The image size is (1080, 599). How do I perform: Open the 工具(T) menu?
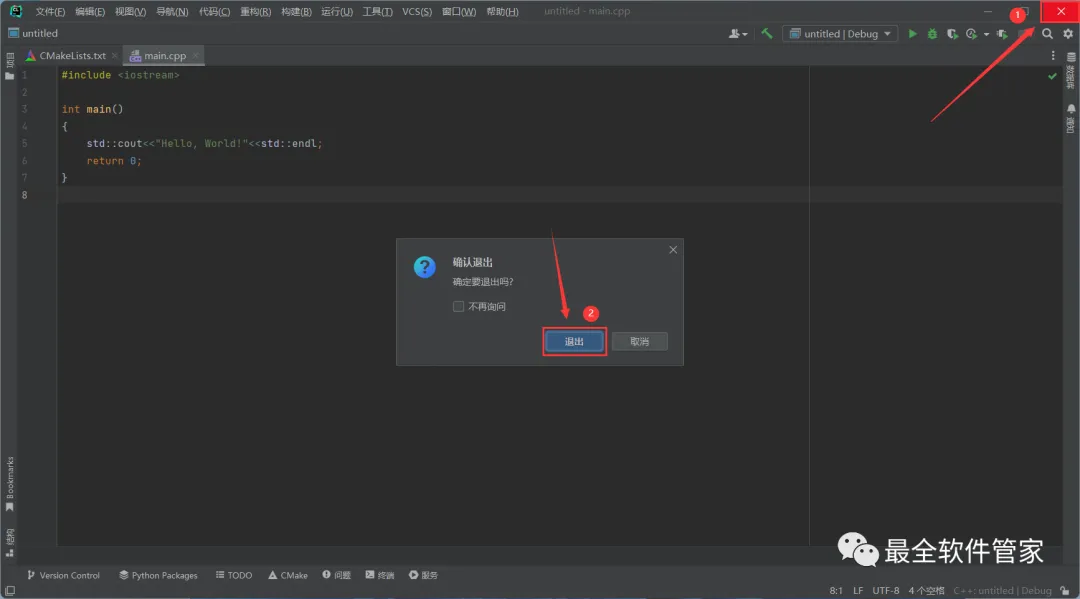coord(377,12)
